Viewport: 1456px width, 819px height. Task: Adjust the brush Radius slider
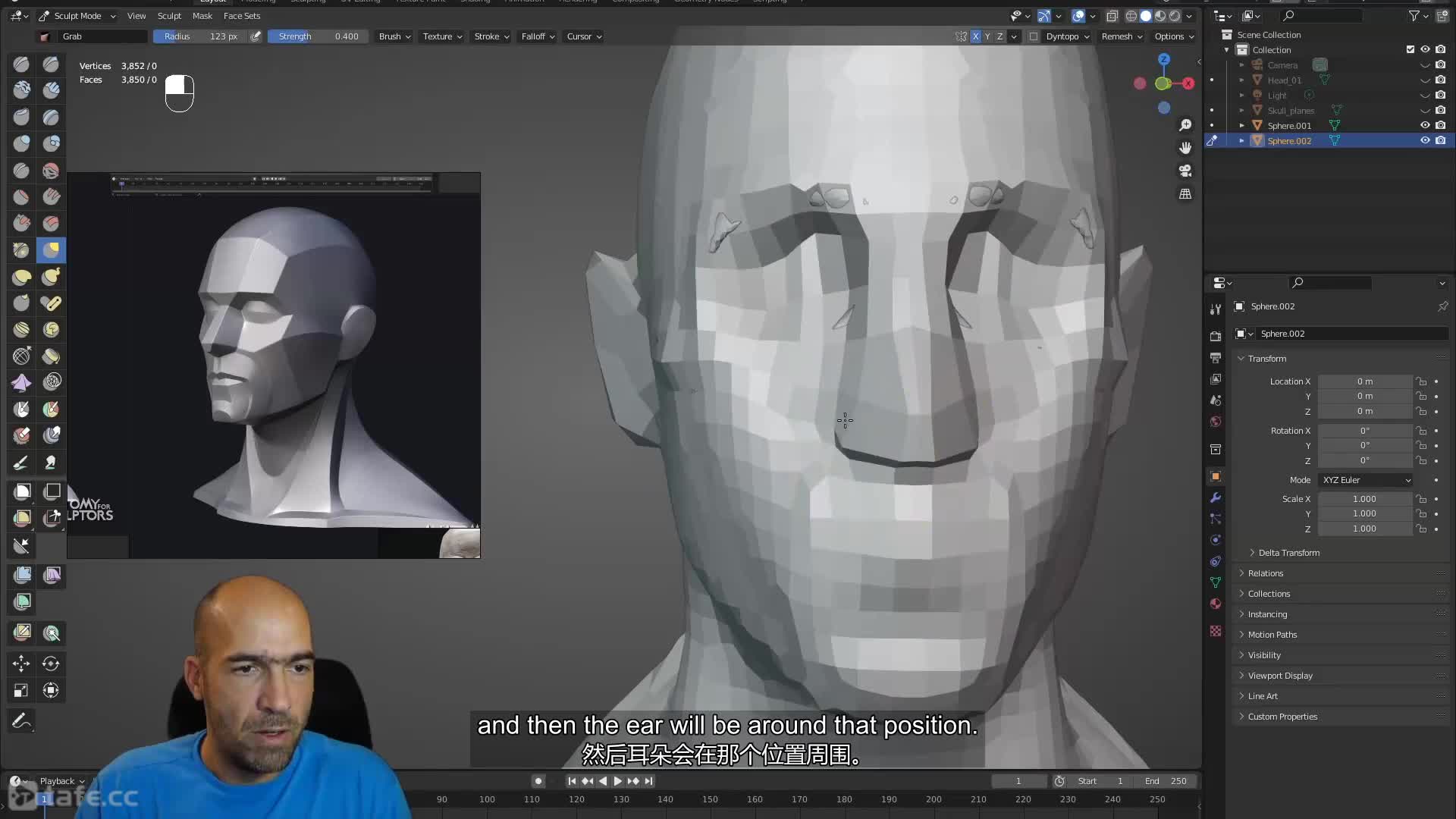tap(200, 36)
